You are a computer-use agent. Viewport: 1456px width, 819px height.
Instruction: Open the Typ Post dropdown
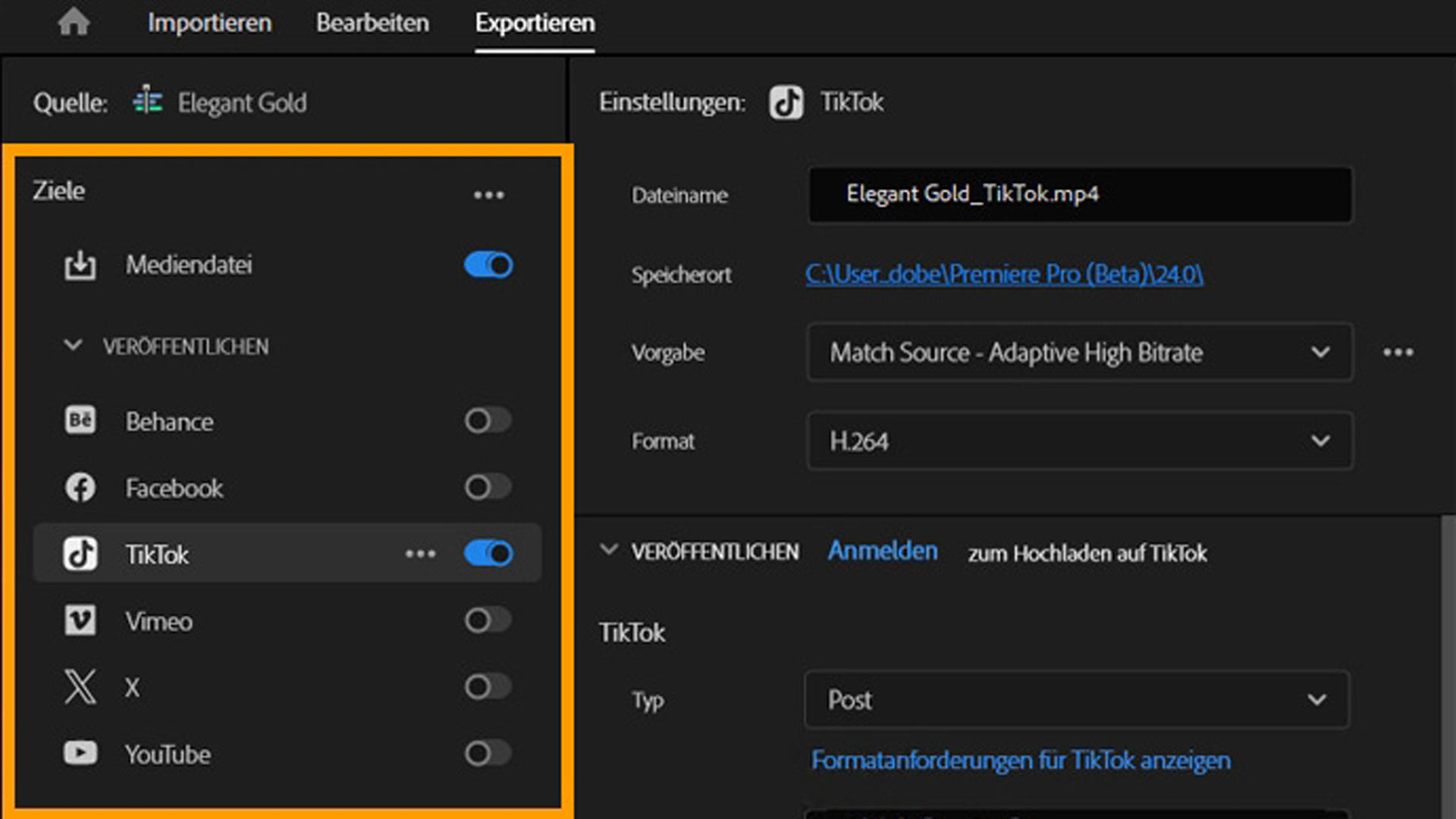(x=1076, y=699)
